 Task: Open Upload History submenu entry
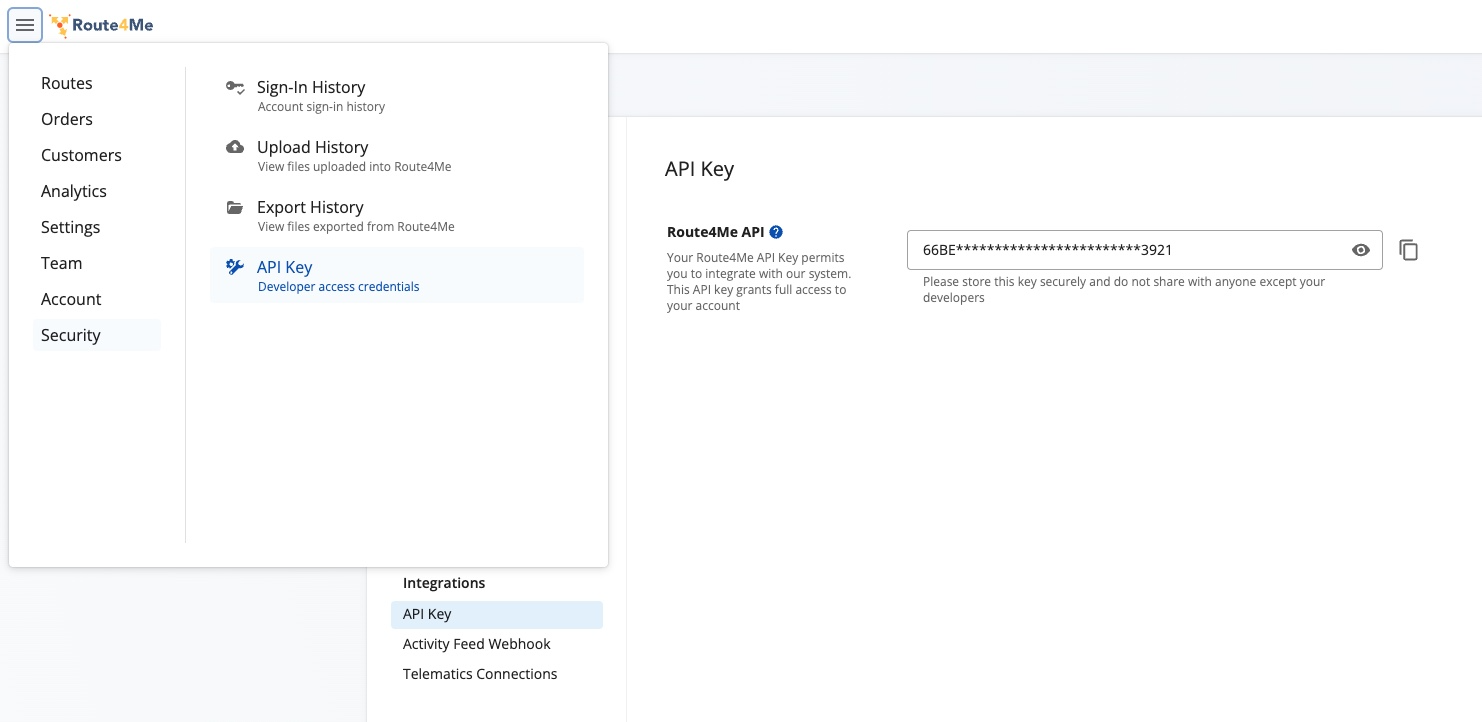click(x=397, y=156)
